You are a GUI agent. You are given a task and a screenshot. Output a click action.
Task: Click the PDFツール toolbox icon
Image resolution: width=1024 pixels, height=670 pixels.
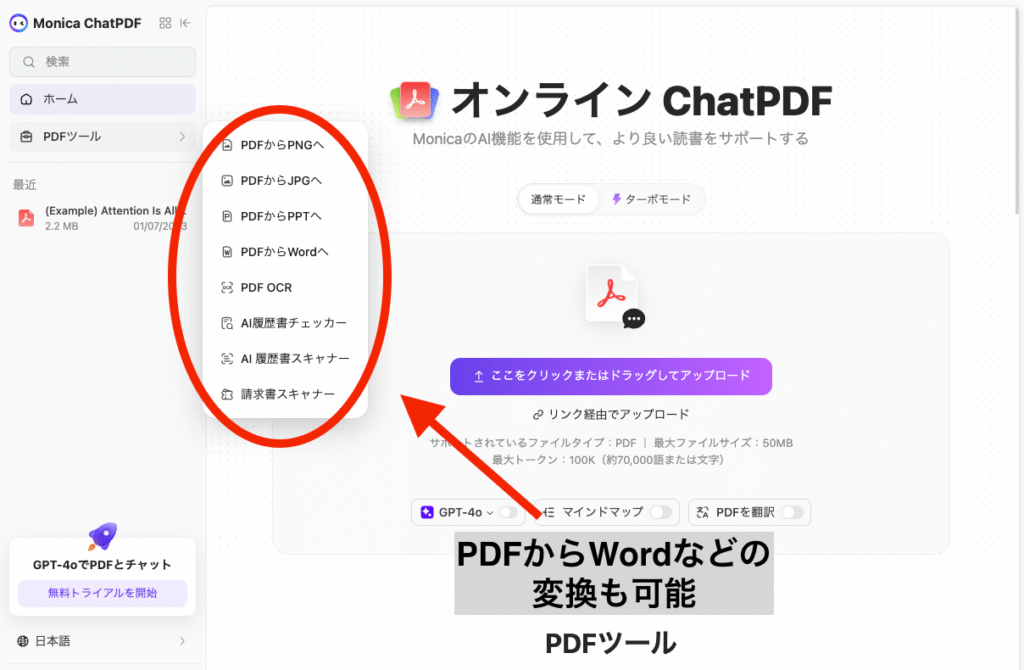point(26,136)
